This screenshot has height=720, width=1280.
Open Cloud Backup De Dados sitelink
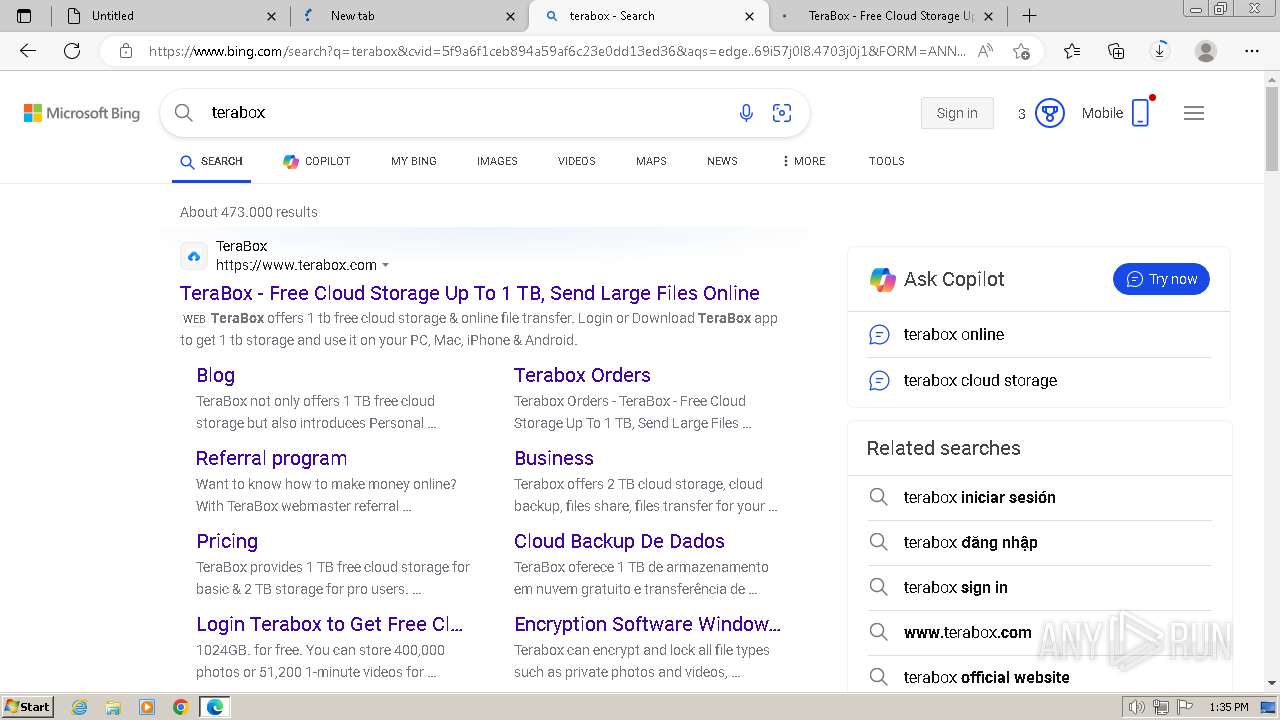[619, 541]
